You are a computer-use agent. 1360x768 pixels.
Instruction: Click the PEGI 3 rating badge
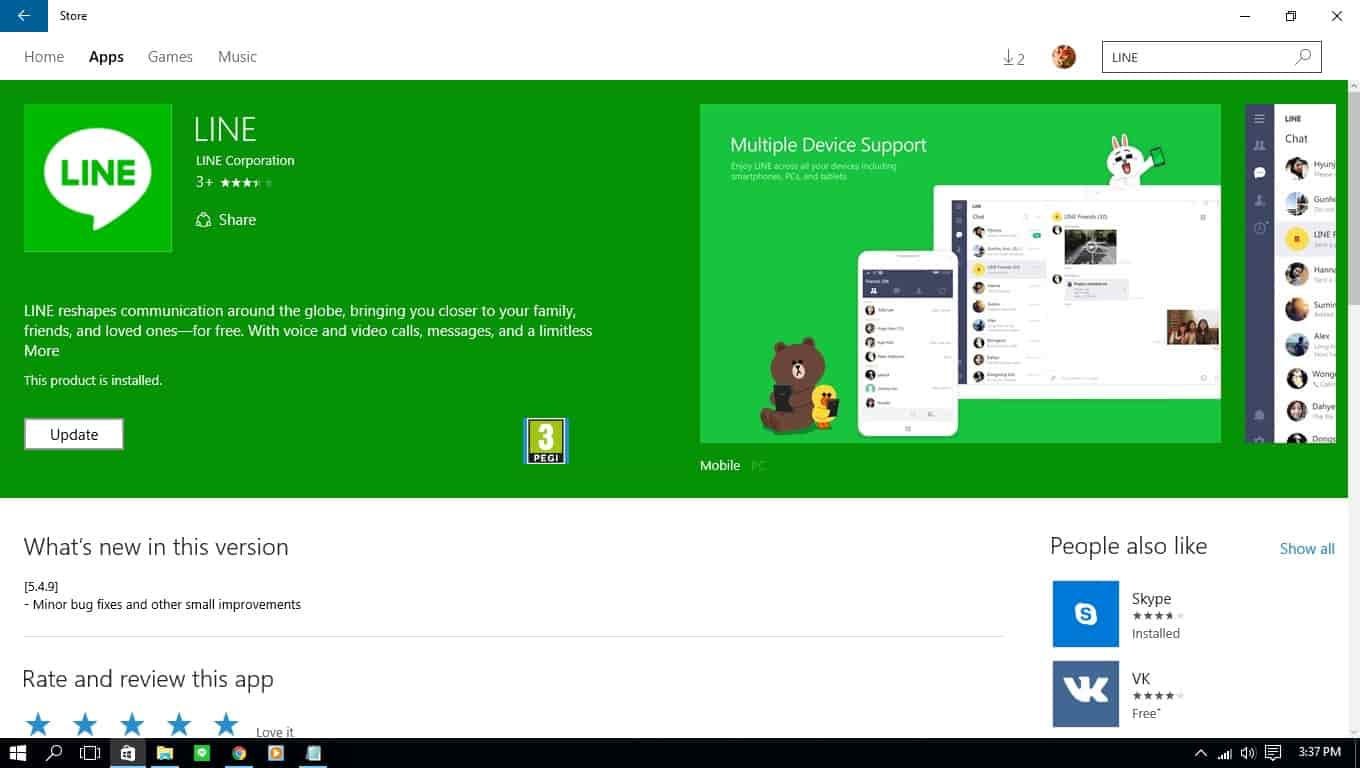click(x=546, y=441)
